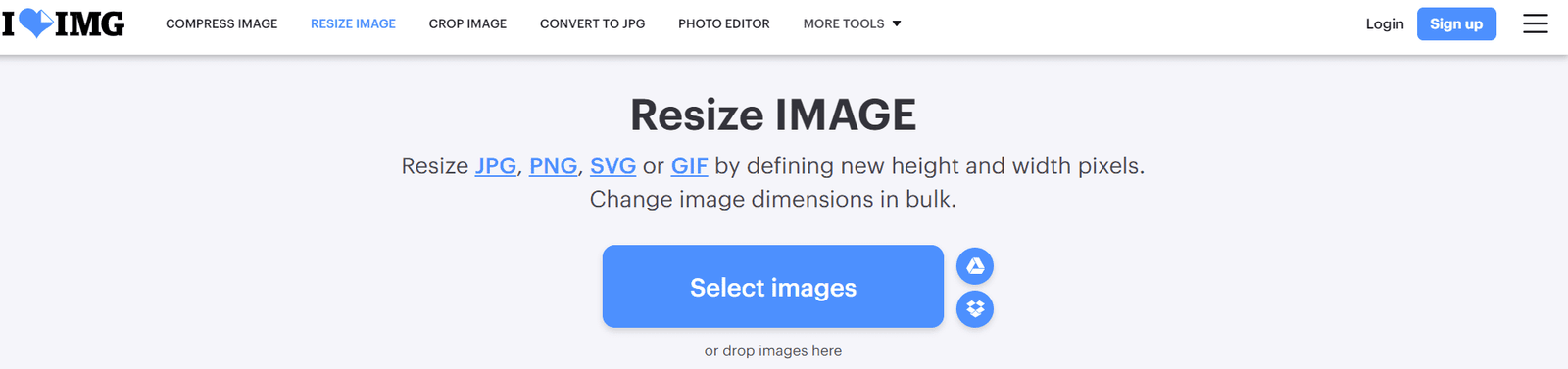Click the 'or drop images here' text
Screen dimensions: 1568x369
[773, 350]
